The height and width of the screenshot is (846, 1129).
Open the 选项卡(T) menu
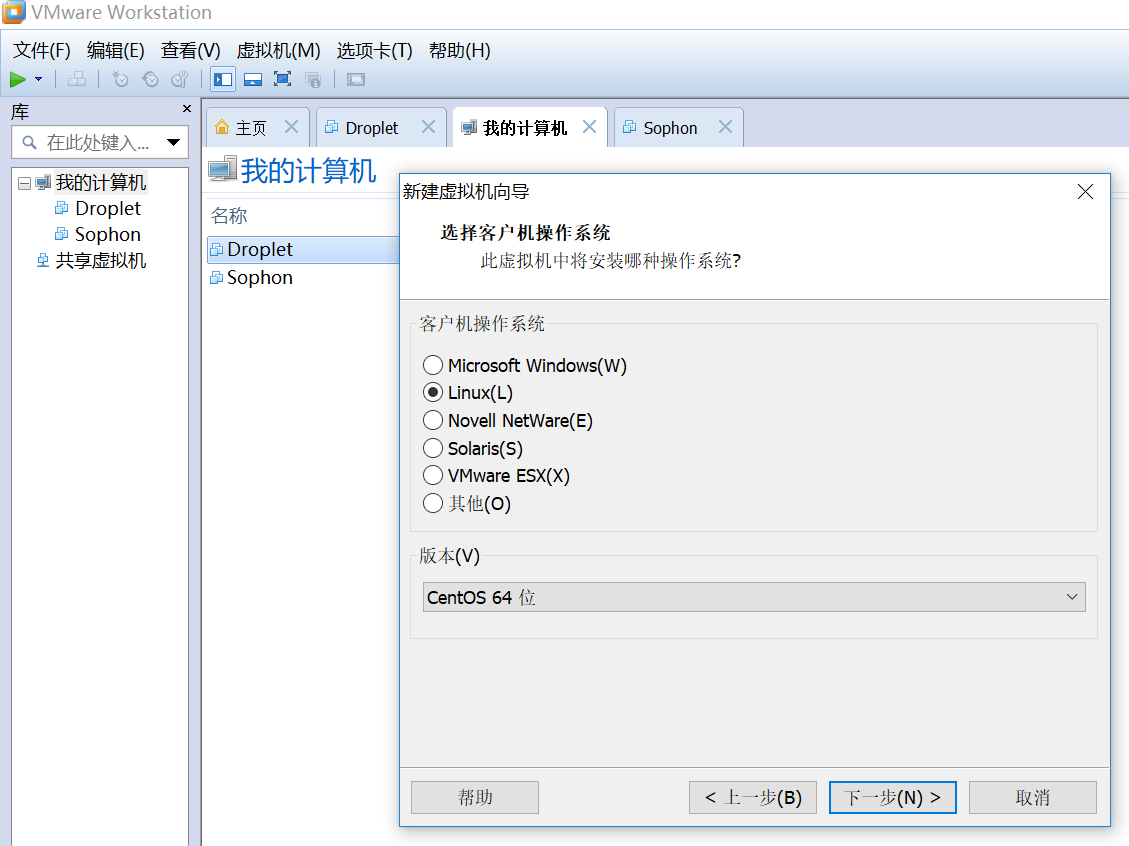pyautogui.click(x=374, y=50)
